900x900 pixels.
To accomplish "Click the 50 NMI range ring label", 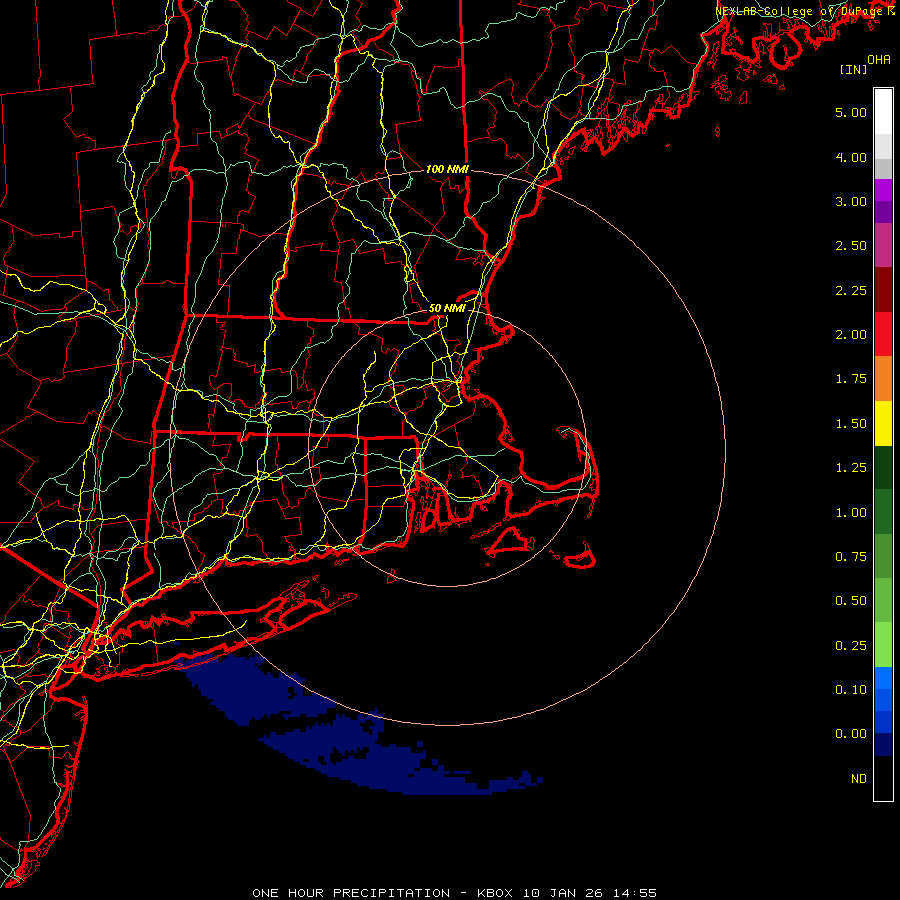I will click(x=447, y=308).
